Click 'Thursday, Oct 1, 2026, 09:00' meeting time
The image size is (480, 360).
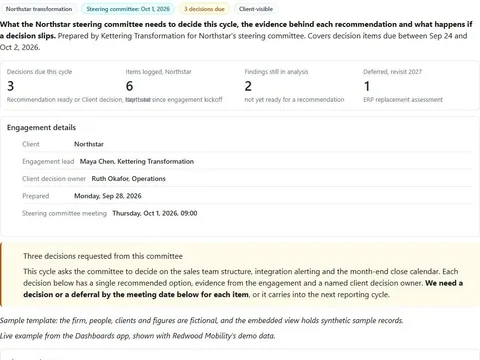tap(155, 213)
